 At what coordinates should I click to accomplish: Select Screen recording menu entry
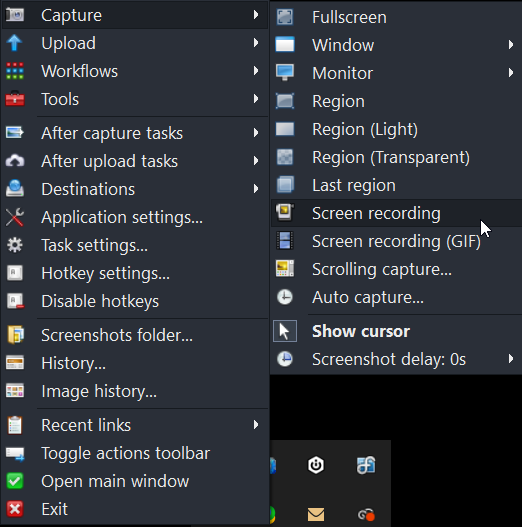pyautogui.click(x=397, y=213)
